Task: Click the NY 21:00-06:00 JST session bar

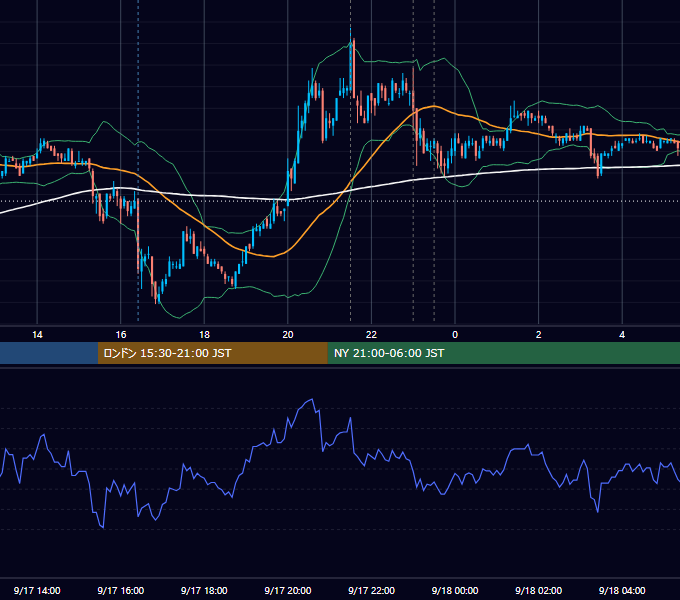Action: click(503, 353)
